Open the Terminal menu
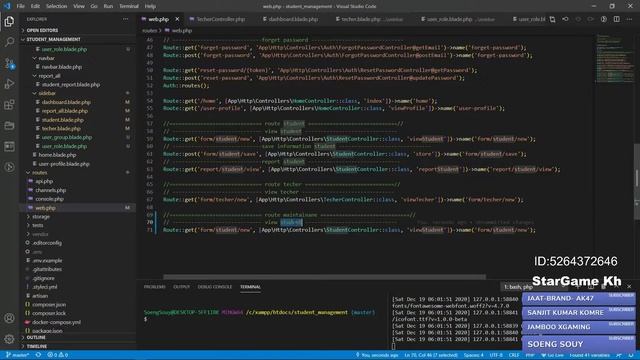 129,6
